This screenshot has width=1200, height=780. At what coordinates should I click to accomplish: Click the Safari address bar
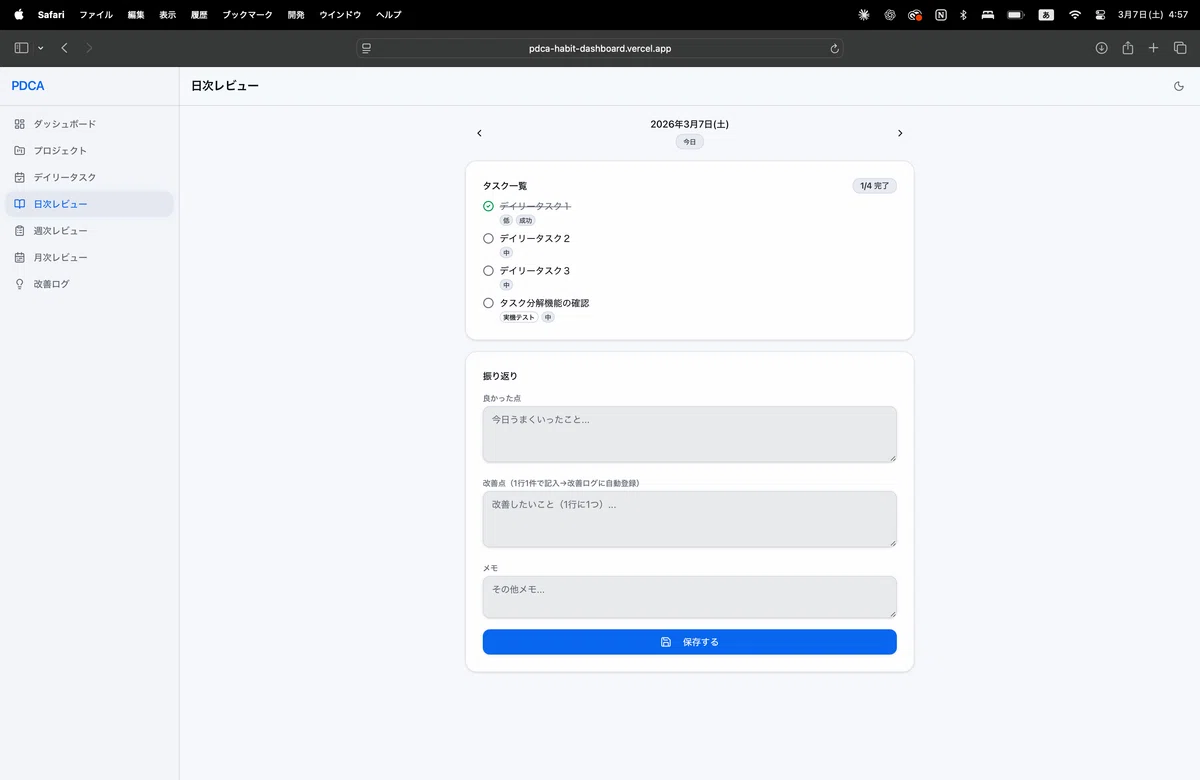(x=600, y=48)
